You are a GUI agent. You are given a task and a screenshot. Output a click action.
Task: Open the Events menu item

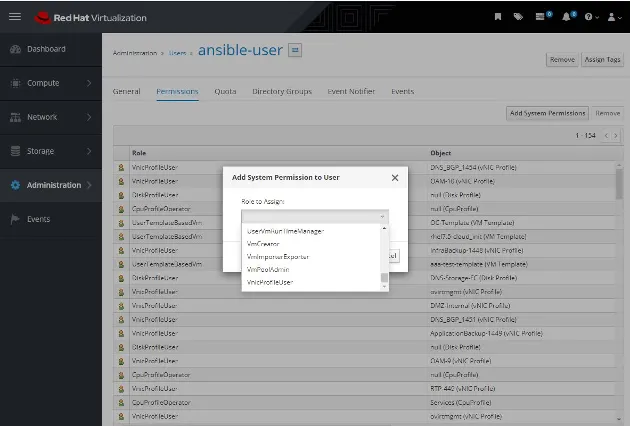click(51, 219)
